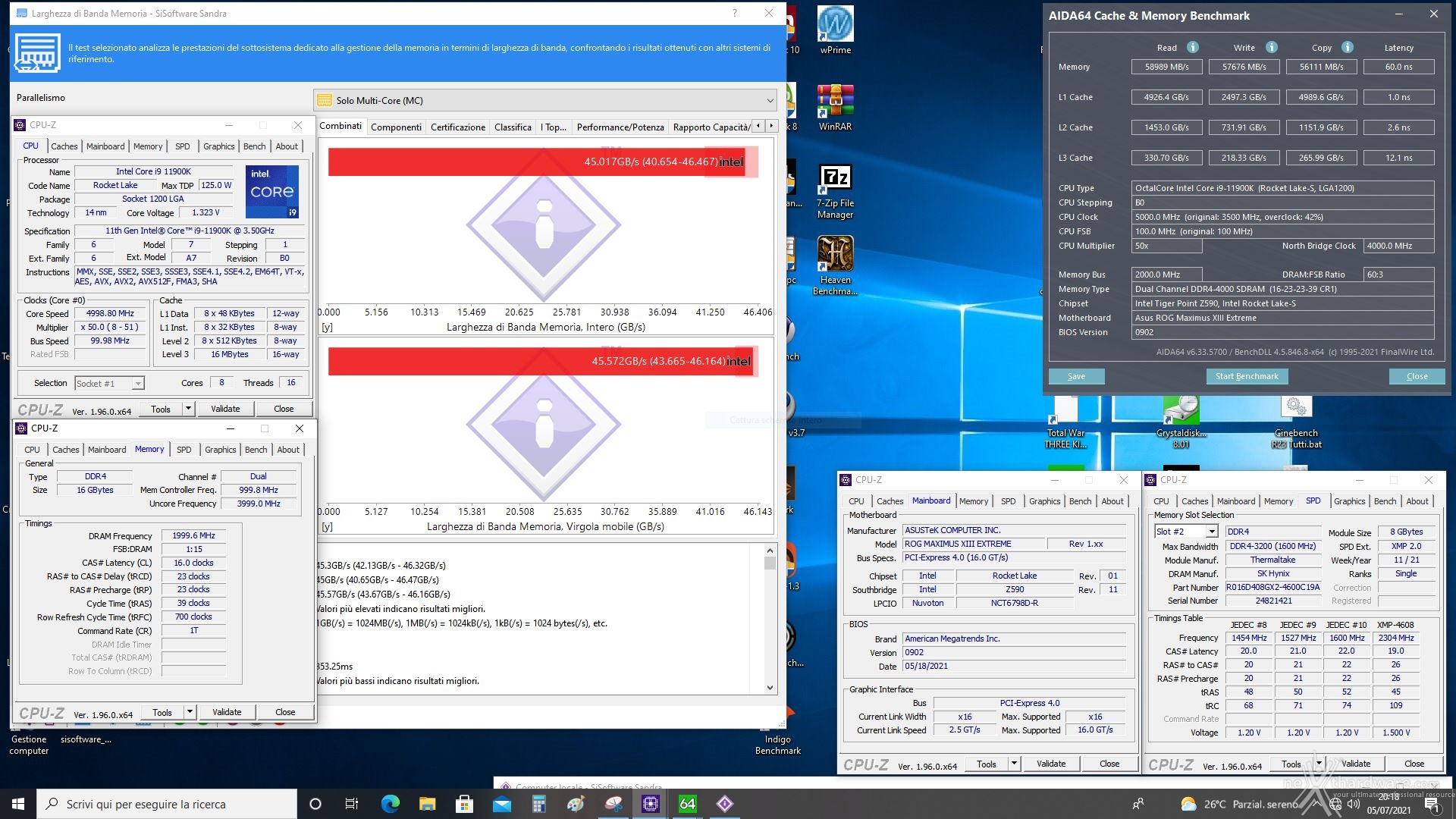This screenshot has width=1456, height=819.
Task: Expand the Tools arrow in CPU-Z CPU window
Action: pos(188,409)
